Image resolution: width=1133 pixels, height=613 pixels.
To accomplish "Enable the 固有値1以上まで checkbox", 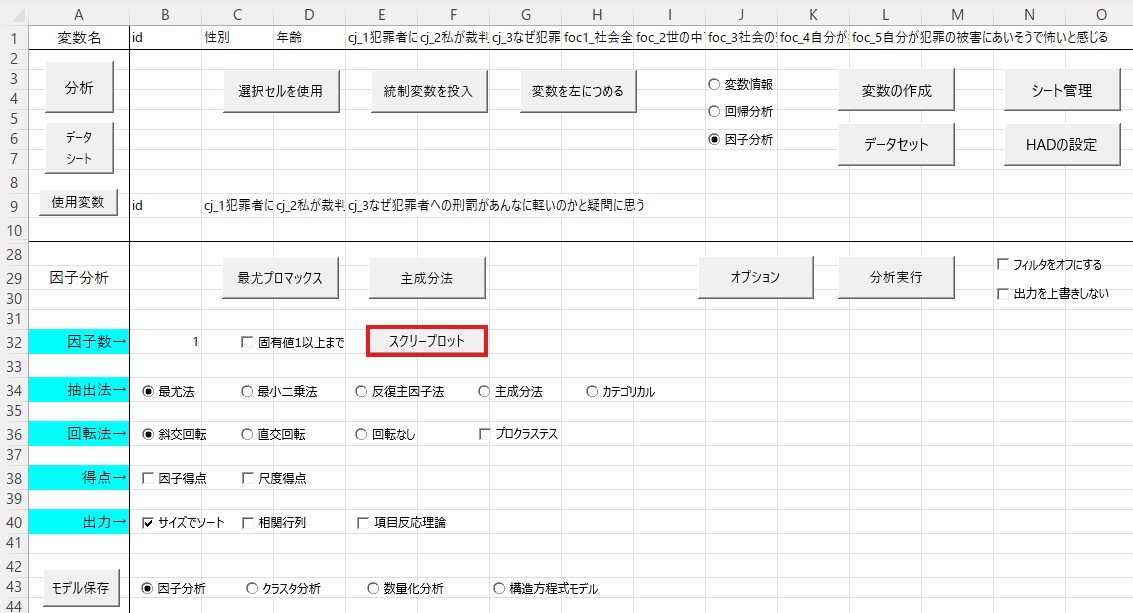I will click(248, 342).
